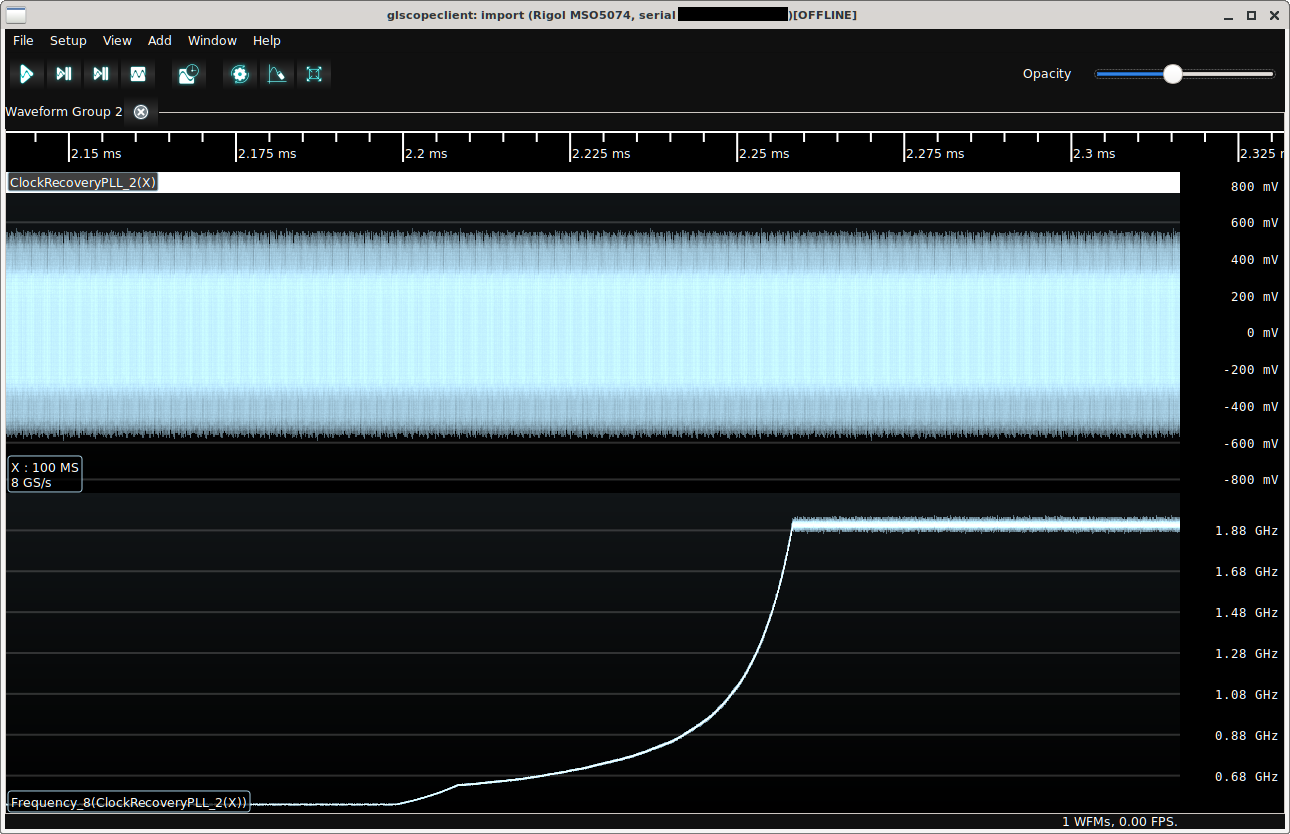Viewport: 1290px width, 834px height.
Task: Click the Refresh settings gear icon
Action: point(239,74)
